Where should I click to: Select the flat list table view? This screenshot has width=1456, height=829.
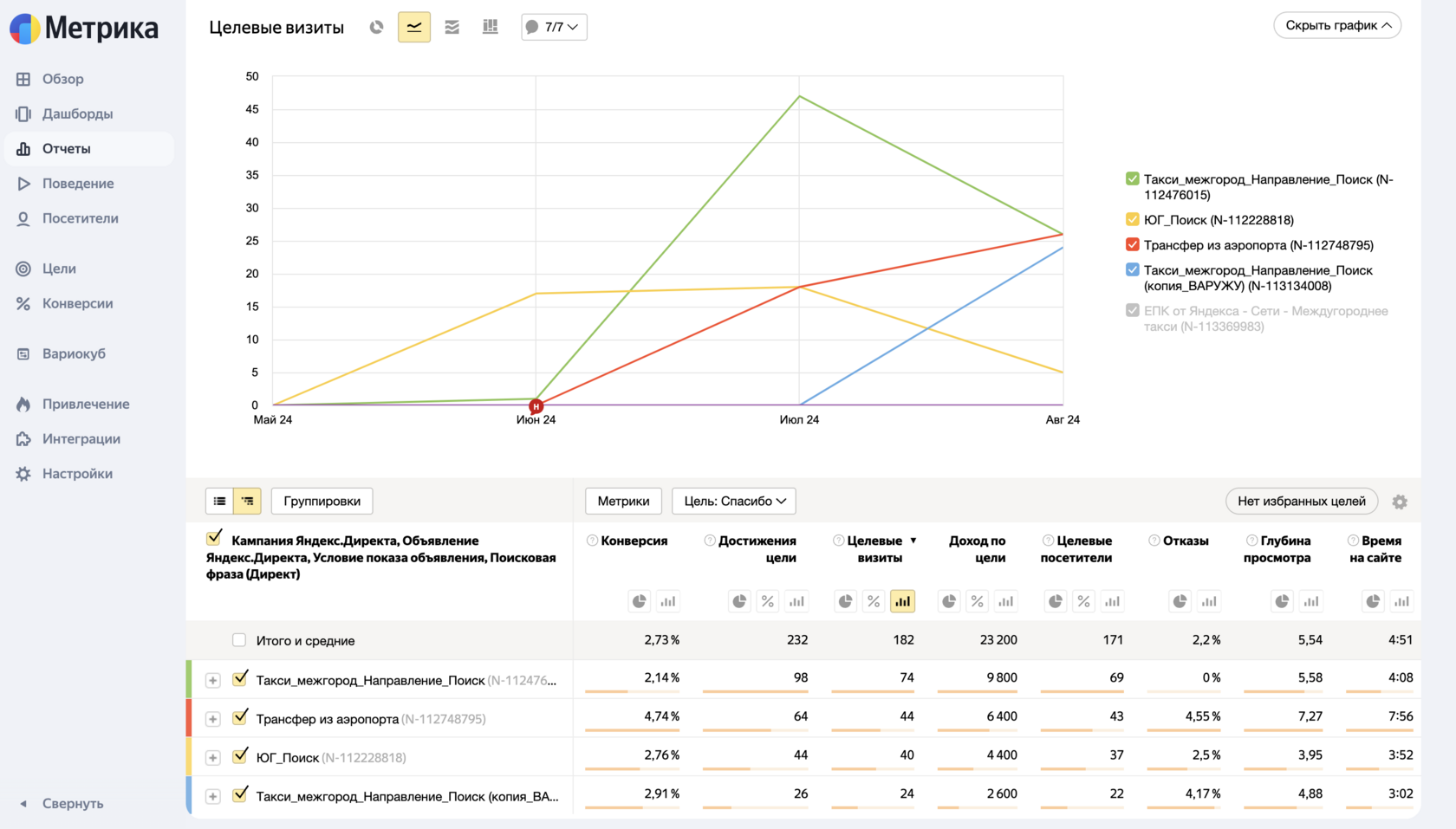tap(220, 501)
